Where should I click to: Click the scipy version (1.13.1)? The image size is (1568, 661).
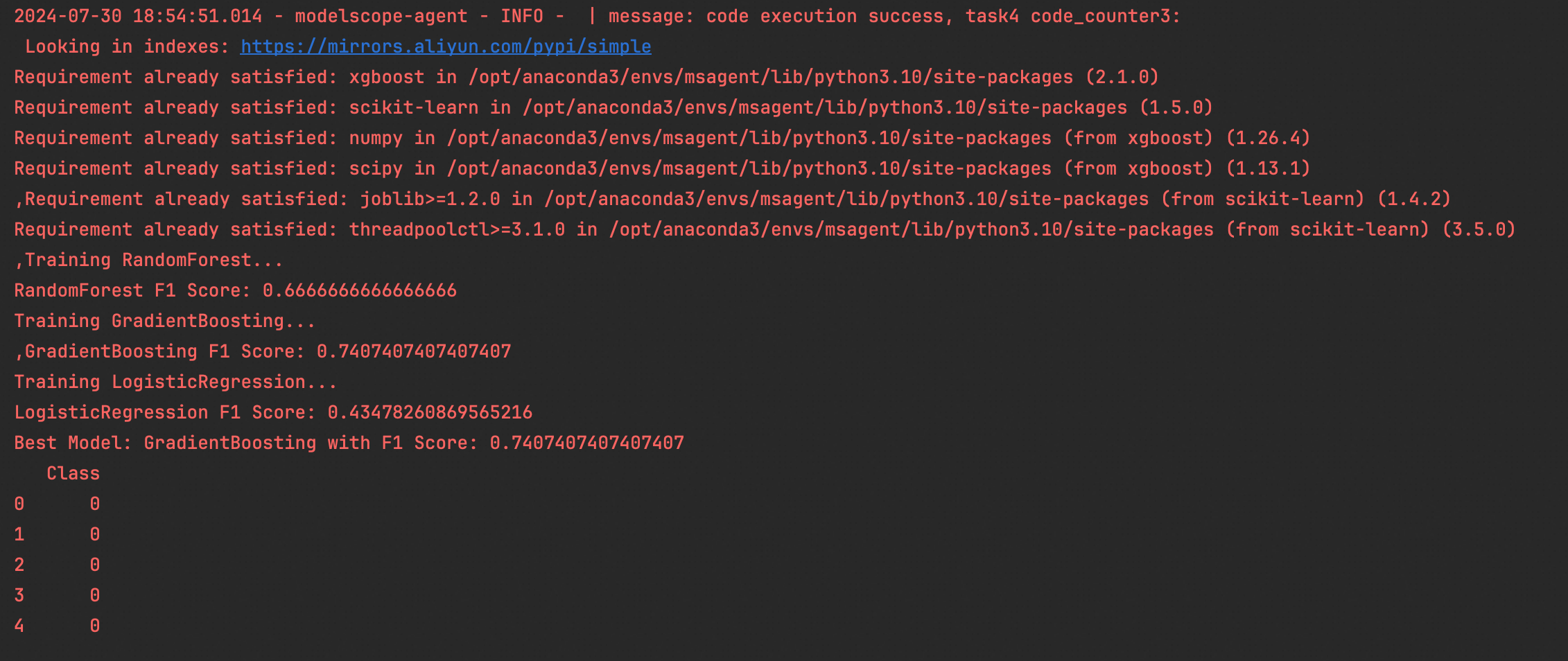click(x=1268, y=168)
